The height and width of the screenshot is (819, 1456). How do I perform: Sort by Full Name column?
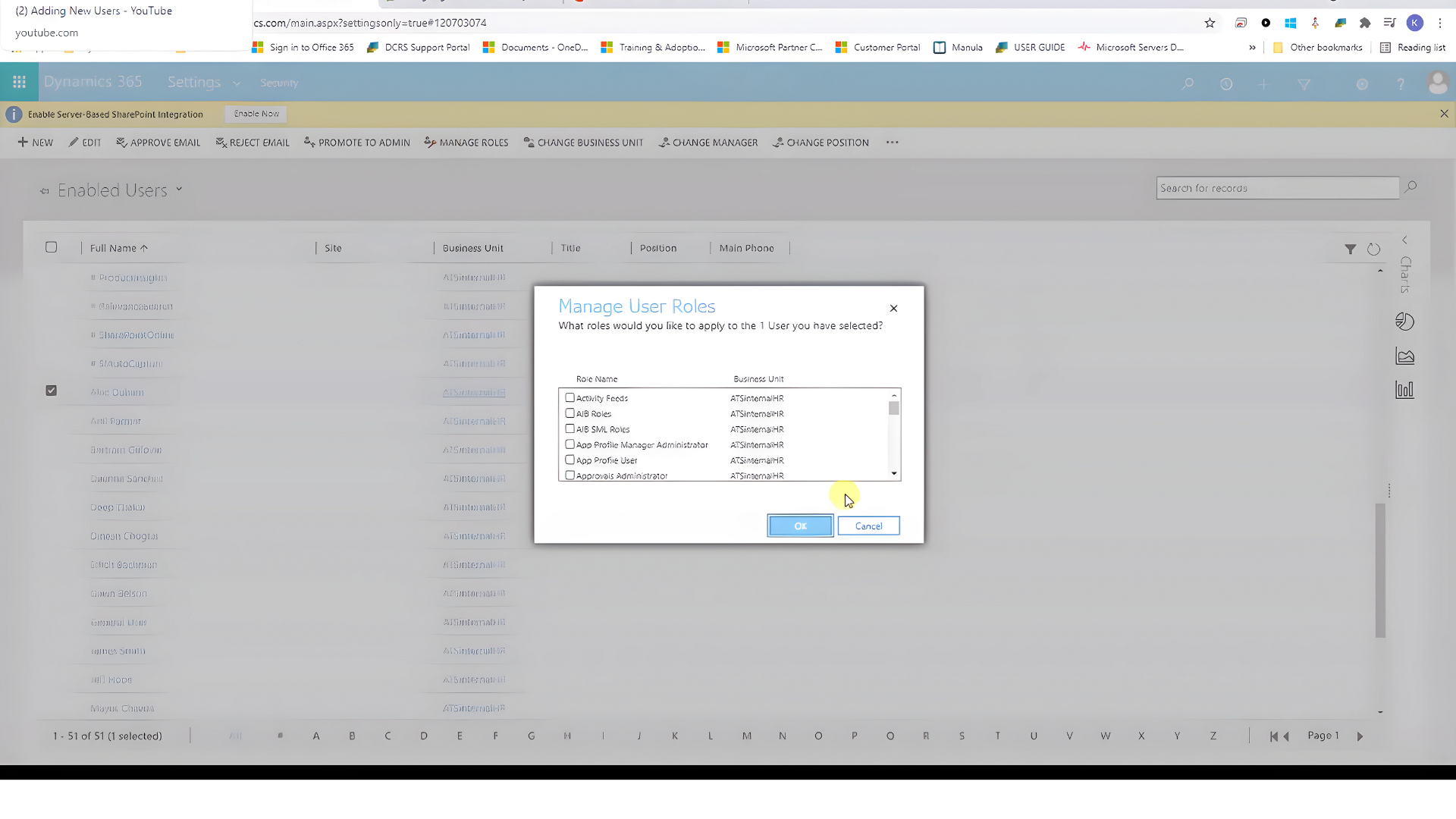click(119, 248)
